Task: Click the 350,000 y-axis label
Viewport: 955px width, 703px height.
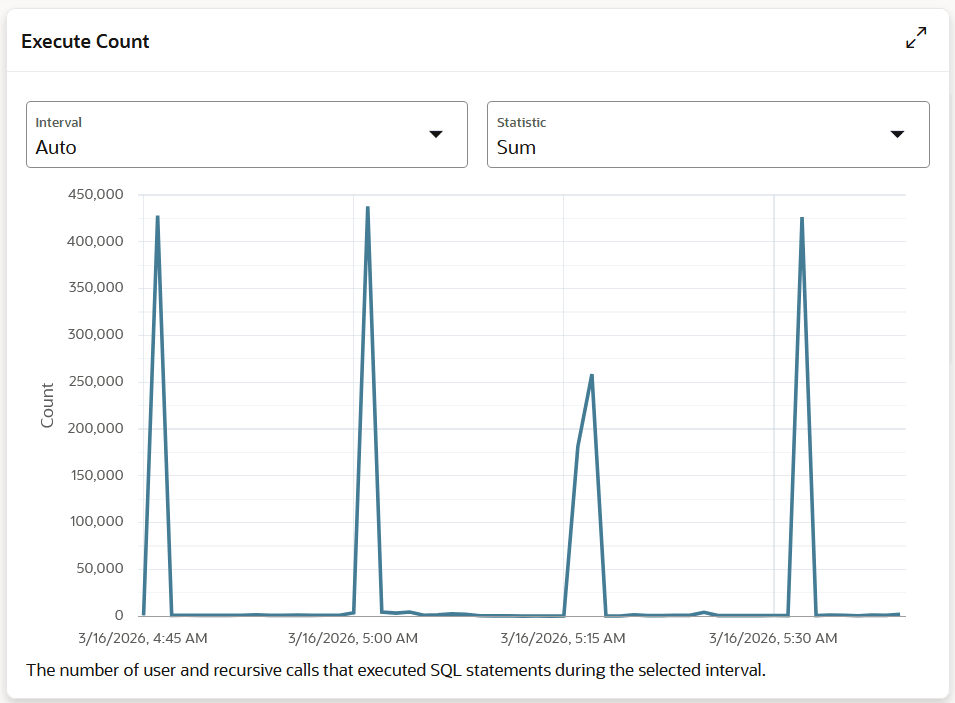Action: (x=96, y=288)
